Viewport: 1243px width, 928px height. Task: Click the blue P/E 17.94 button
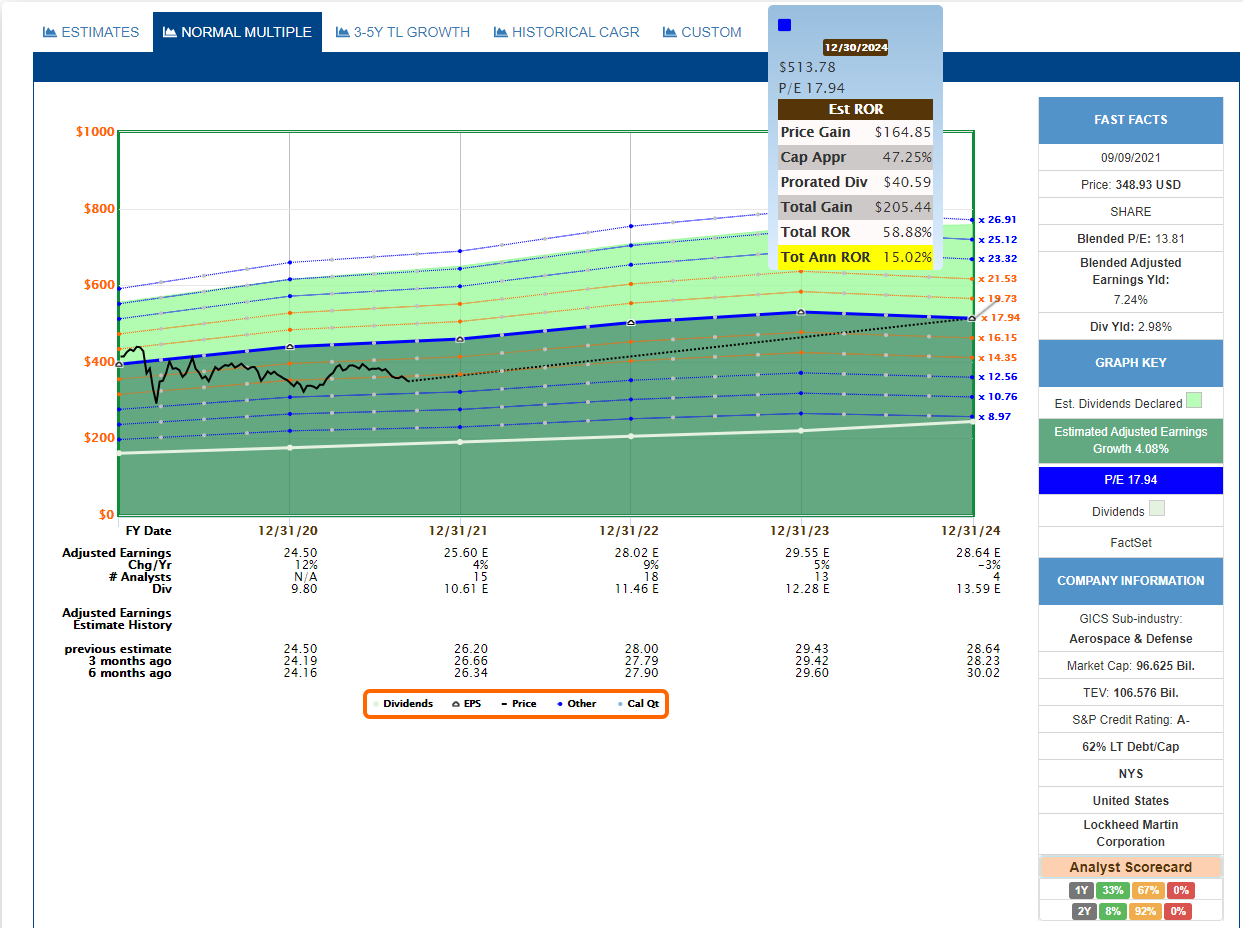pyautogui.click(x=1130, y=480)
